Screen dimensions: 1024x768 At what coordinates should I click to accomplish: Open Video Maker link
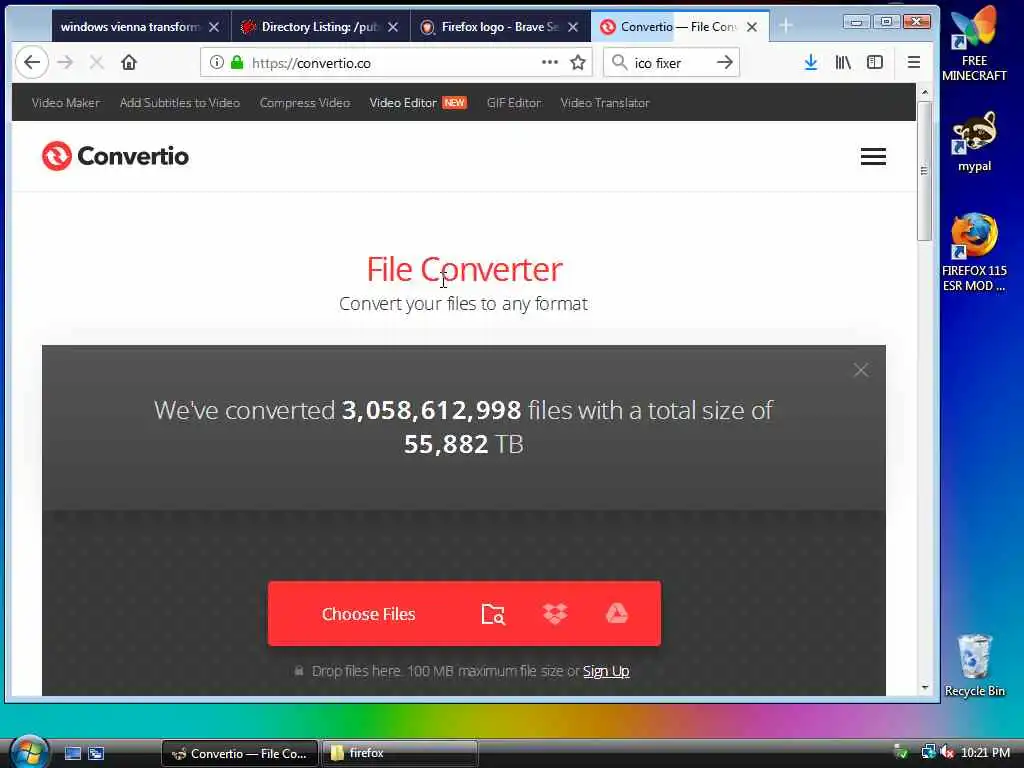tap(65, 103)
